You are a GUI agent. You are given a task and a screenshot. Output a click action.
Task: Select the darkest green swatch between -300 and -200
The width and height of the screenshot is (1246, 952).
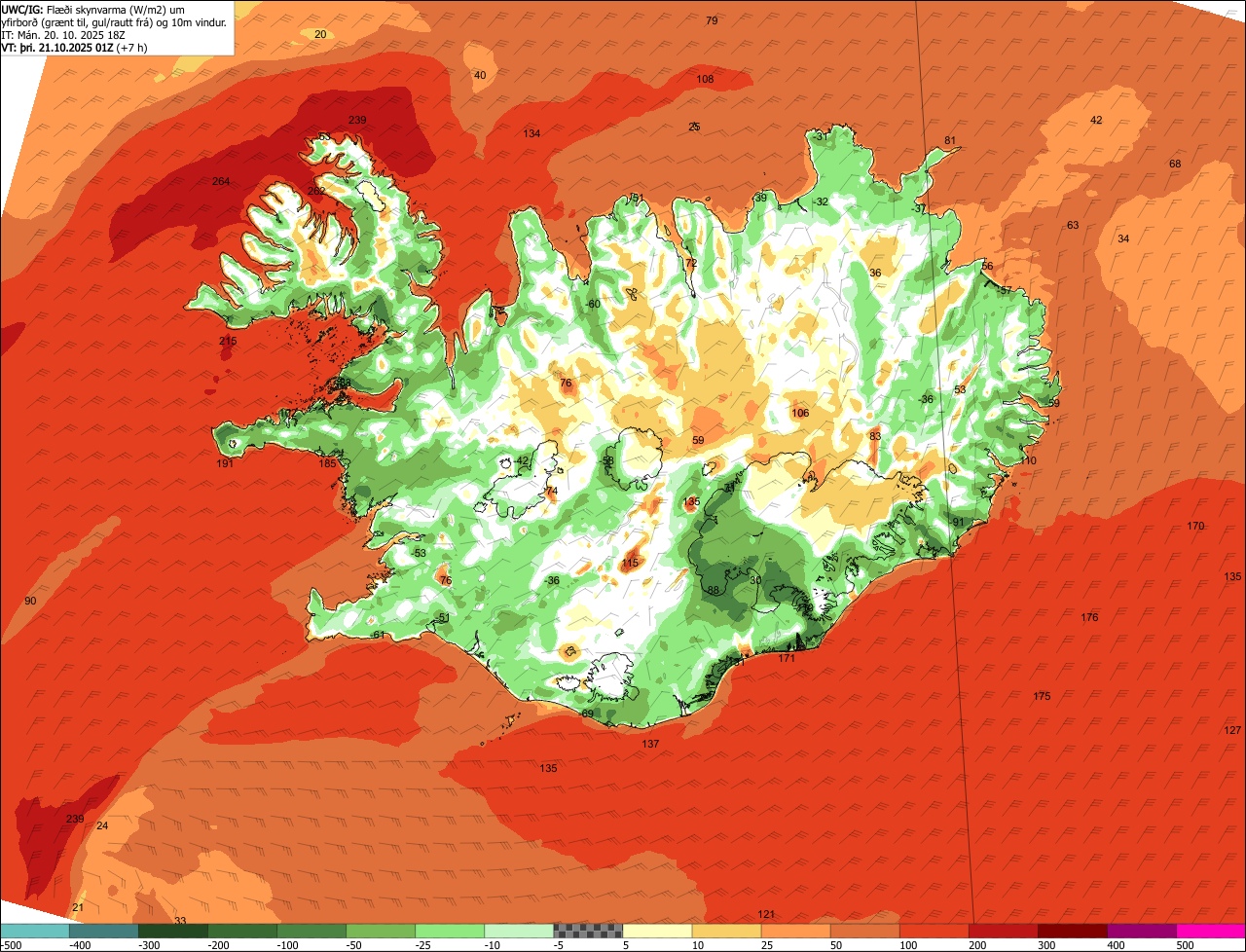(172, 931)
